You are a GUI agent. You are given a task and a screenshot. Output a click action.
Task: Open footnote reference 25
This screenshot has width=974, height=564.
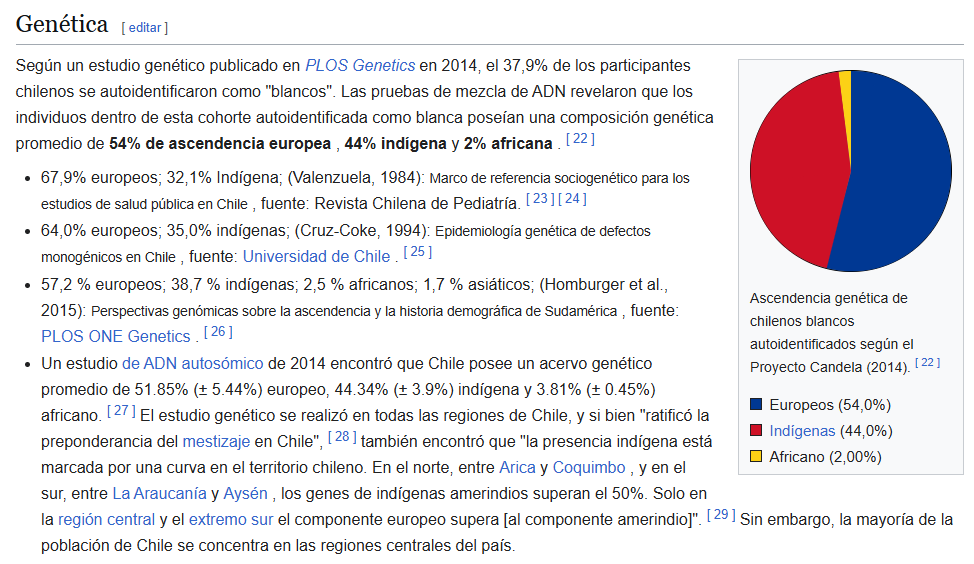coord(418,252)
